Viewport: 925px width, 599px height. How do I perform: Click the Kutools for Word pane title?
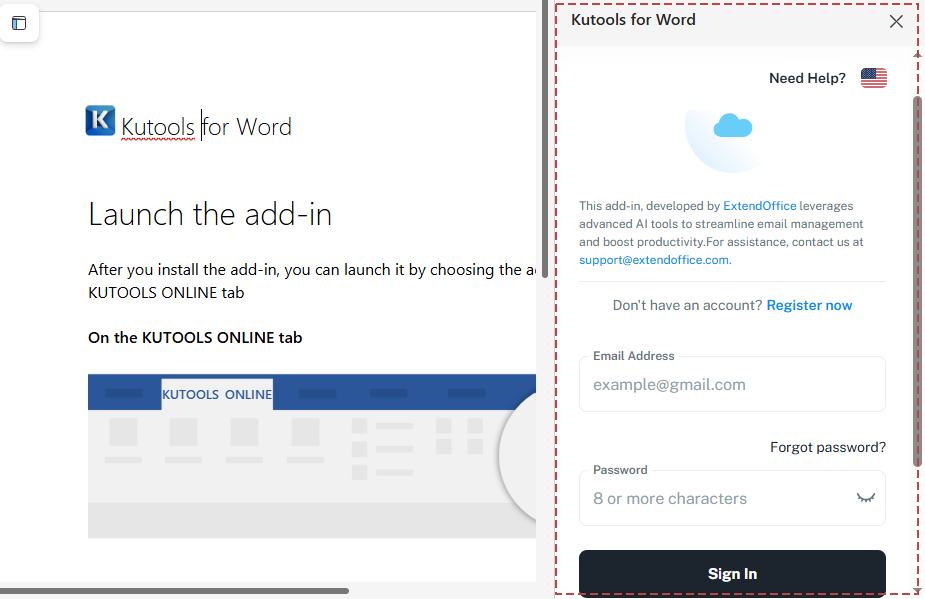[632, 19]
